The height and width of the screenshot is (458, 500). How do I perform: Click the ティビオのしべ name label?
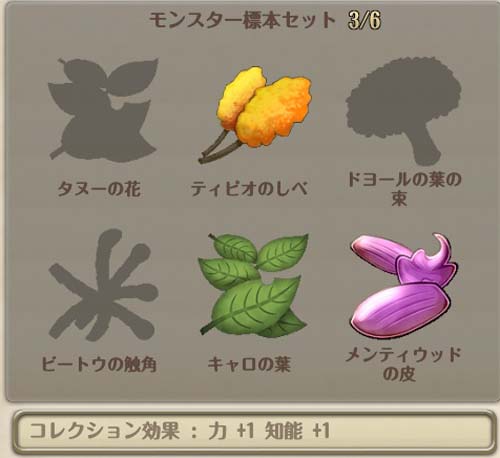[250, 189]
